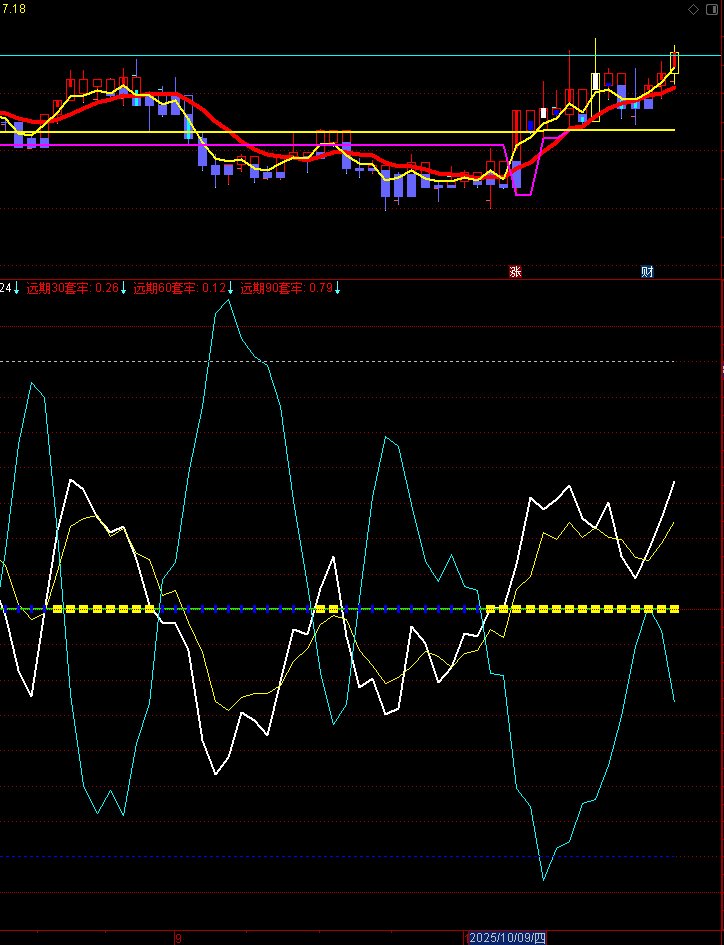Click the 2025/10/09/四 date label
Image resolution: width=724 pixels, height=945 pixels.
(x=507, y=938)
